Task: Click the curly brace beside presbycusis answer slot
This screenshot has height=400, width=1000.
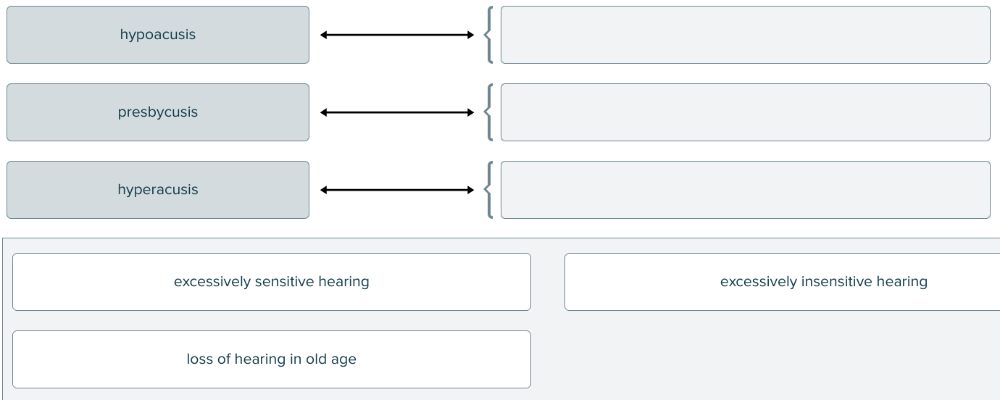Action: tap(488, 112)
